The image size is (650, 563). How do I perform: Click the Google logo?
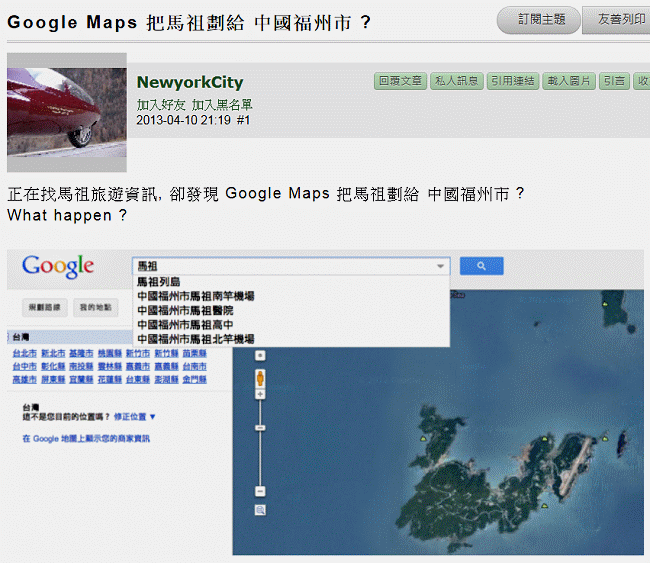(x=58, y=267)
